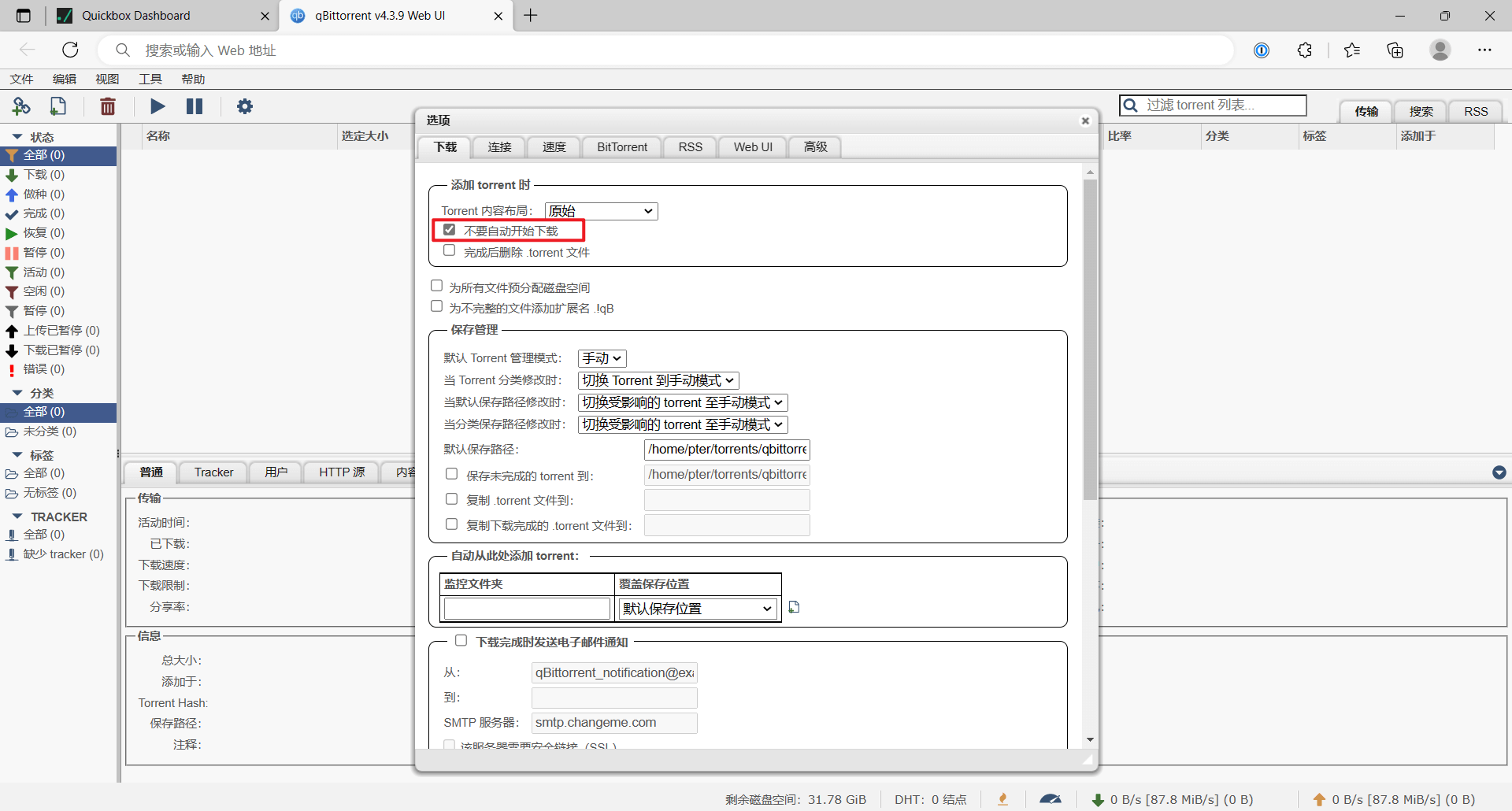Click the add torrent file icon
The image size is (1512, 811).
[58, 106]
